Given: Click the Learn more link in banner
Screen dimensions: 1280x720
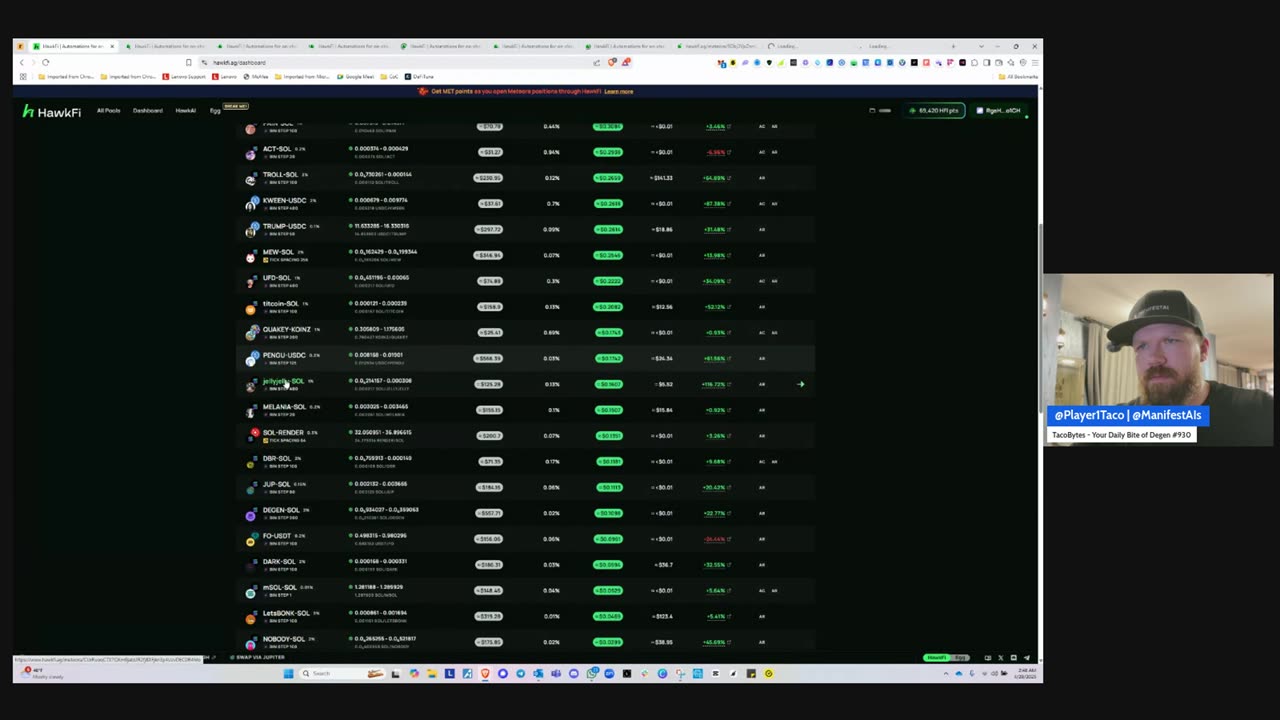Looking at the screenshot, I should point(618,91).
